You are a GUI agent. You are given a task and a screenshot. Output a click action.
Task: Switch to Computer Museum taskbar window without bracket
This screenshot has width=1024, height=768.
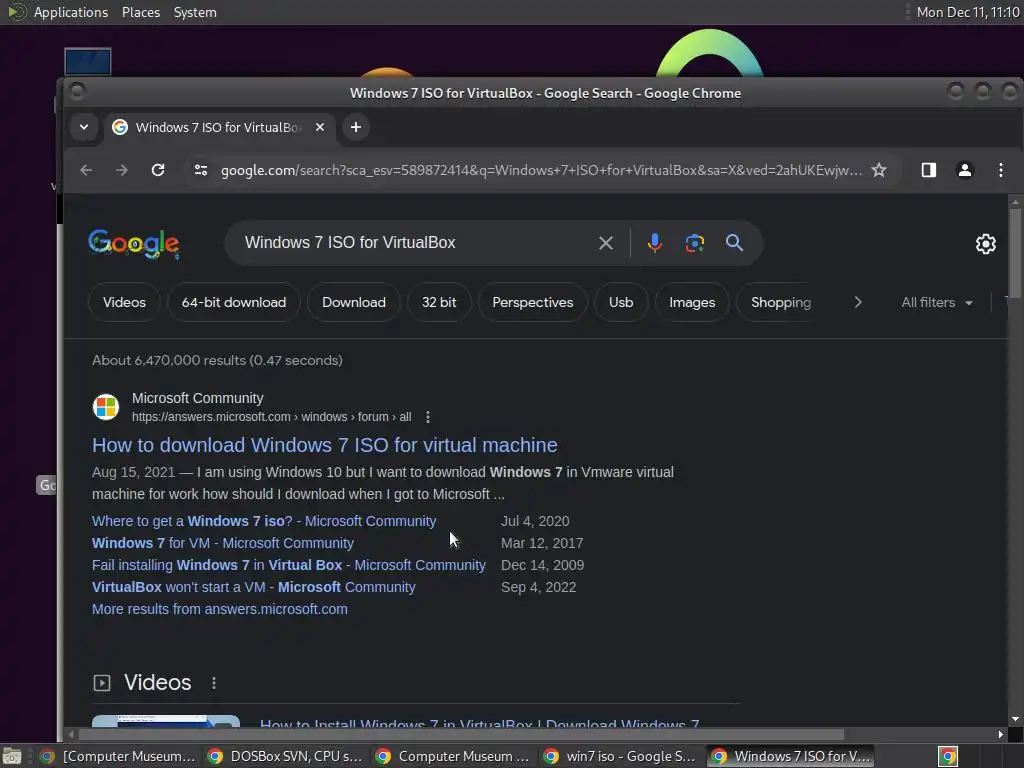453,756
